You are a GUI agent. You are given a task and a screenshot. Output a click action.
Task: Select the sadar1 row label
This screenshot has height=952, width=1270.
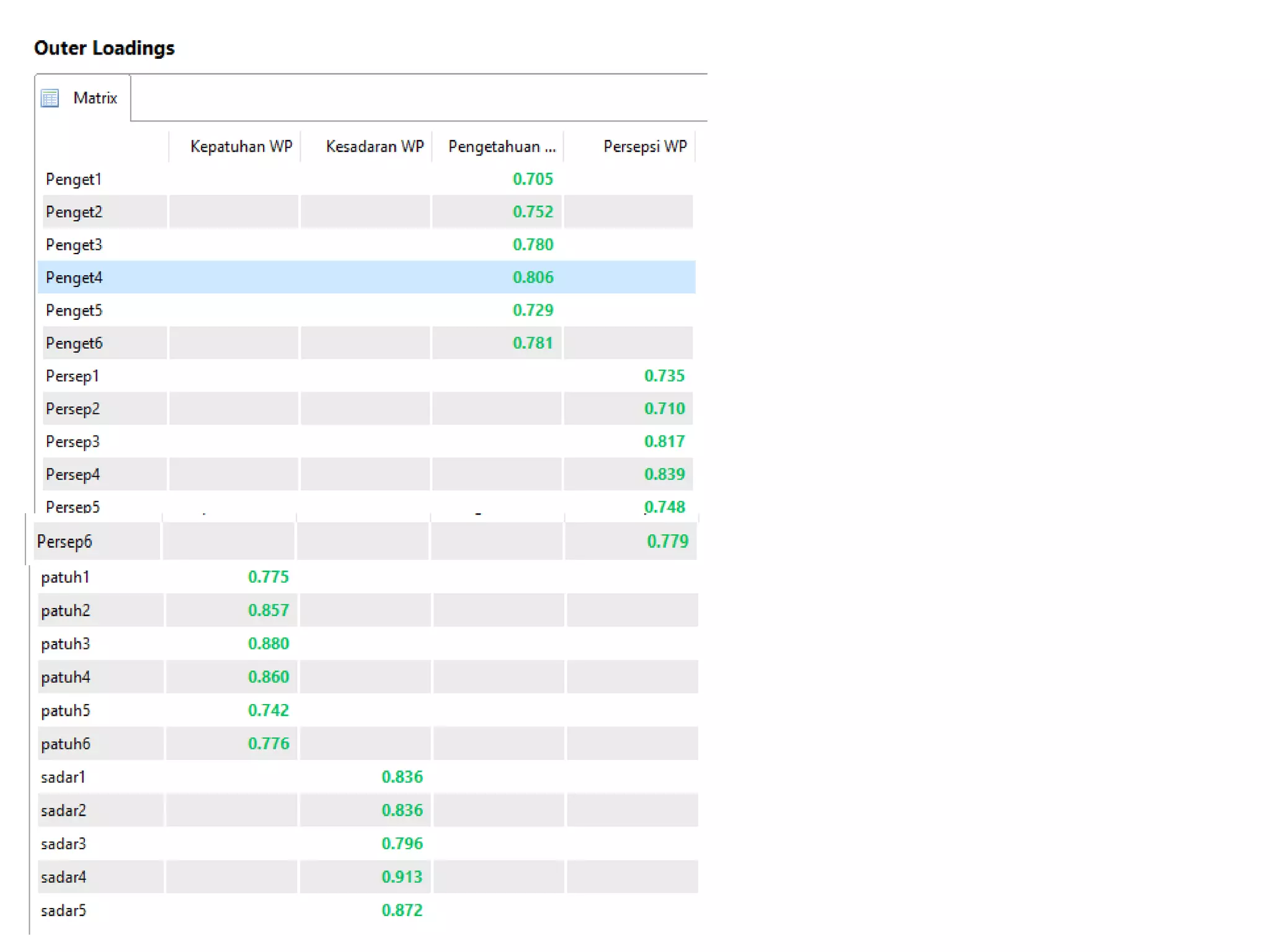(63, 777)
